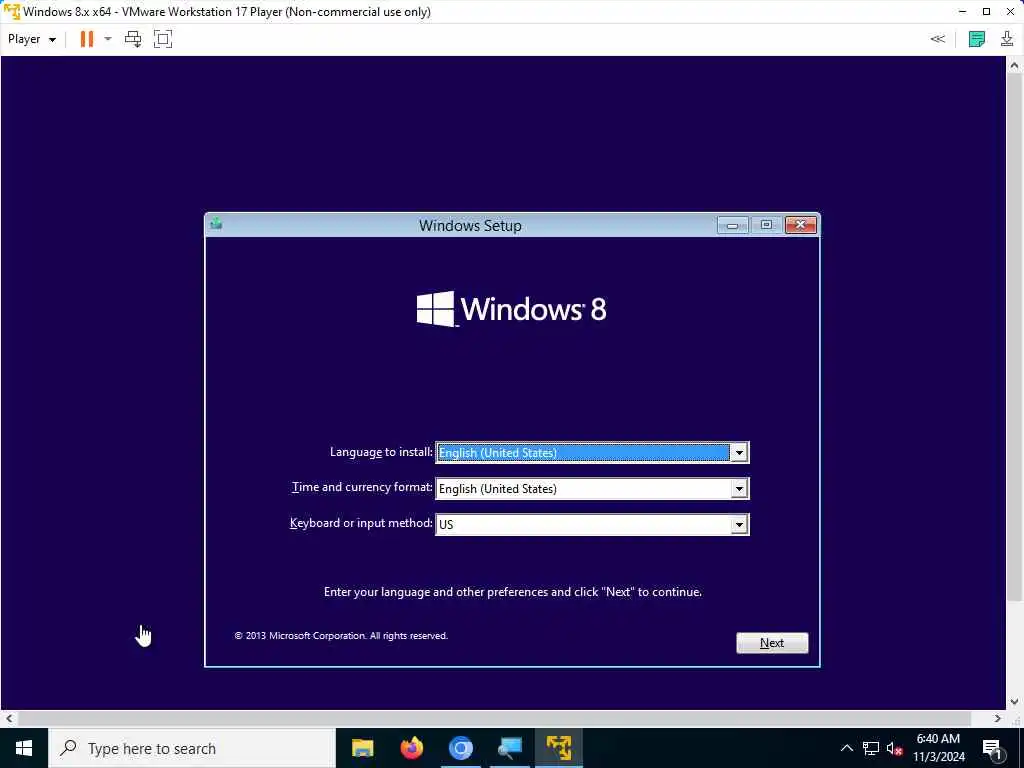Pause the virtual machine with orange pause icon
The image size is (1024, 768).
[86, 39]
